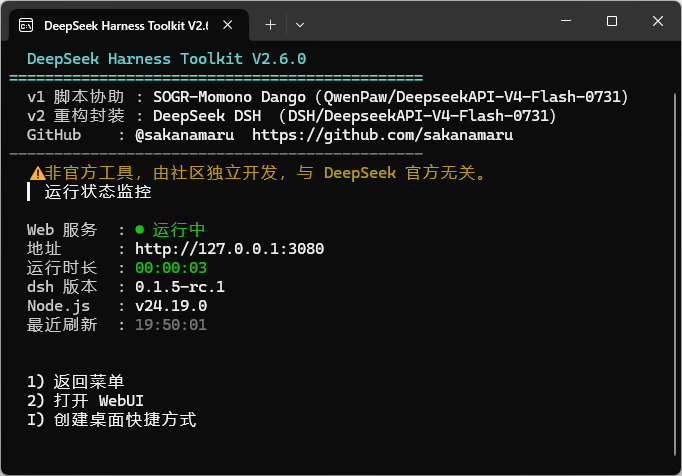
Task: Click DeepSeek DSH text on v2 line
Action: coord(207,116)
